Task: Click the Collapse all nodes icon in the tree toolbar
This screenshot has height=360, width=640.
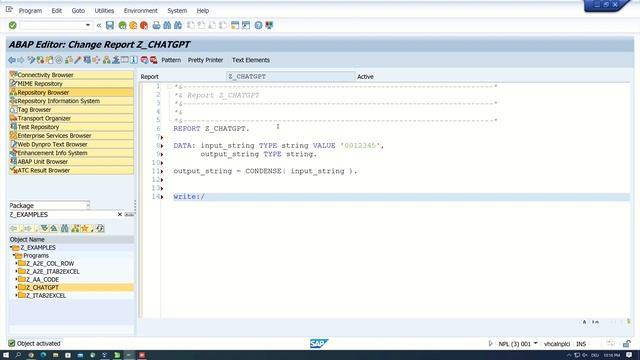Action: pyautogui.click(x=53, y=229)
